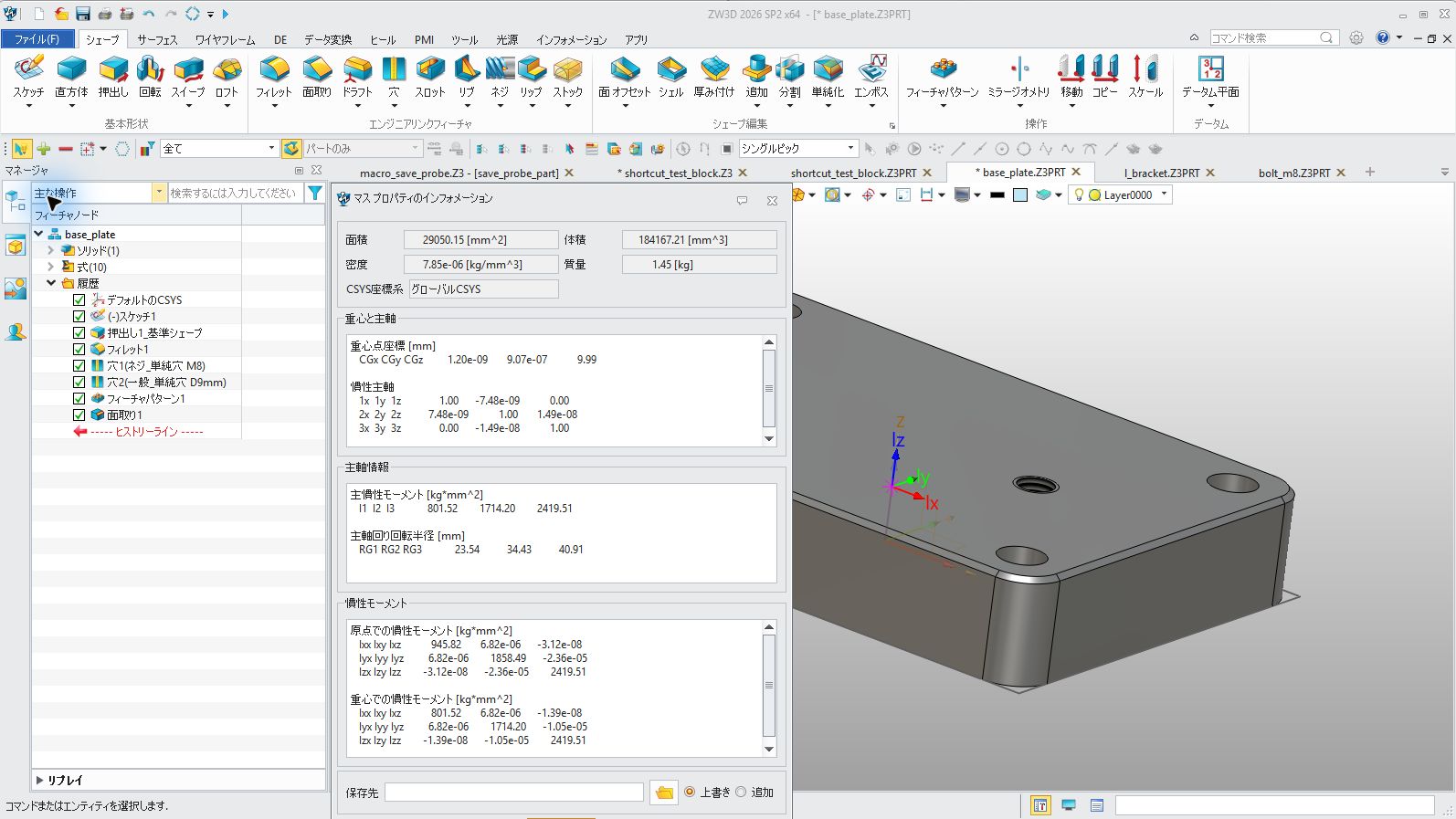Open the Layer0000 dropdown

pyautogui.click(x=1164, y=194)
